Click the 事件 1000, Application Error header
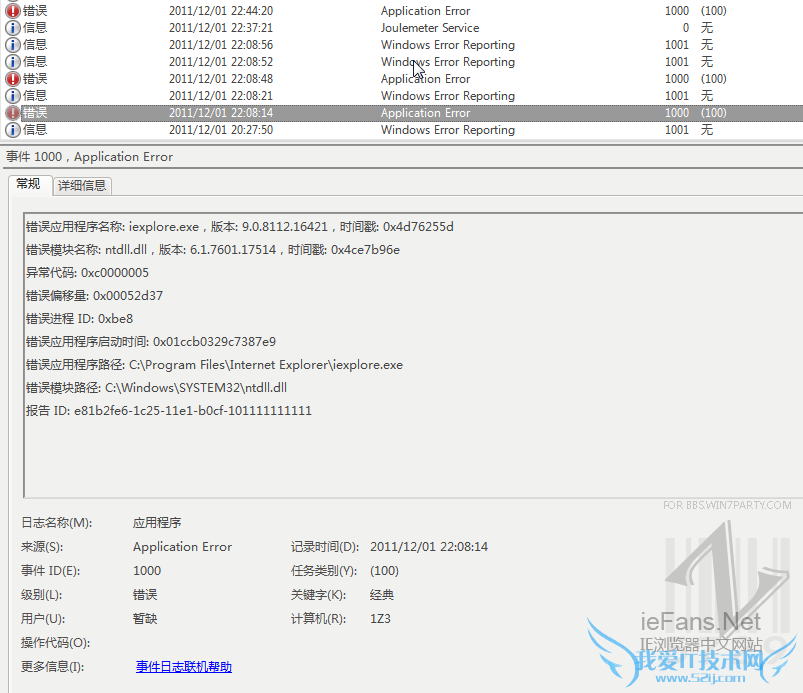Image resolution: width=803 pixels, height=693 pixels. pos(90,157)
